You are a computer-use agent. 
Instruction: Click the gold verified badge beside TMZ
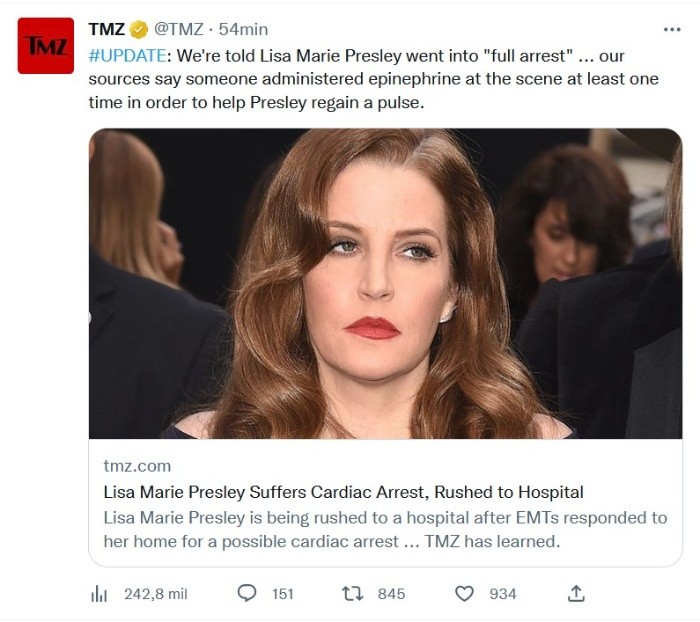pyautogui.click(x=139, y=29)
